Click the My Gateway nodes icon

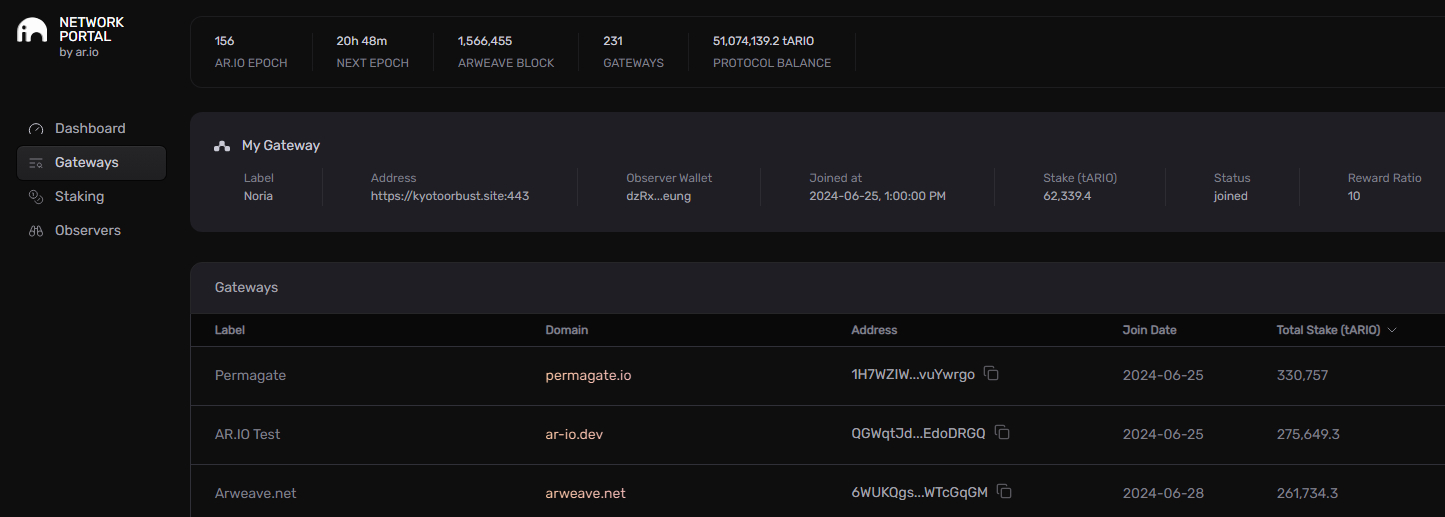tap(222, 146)
